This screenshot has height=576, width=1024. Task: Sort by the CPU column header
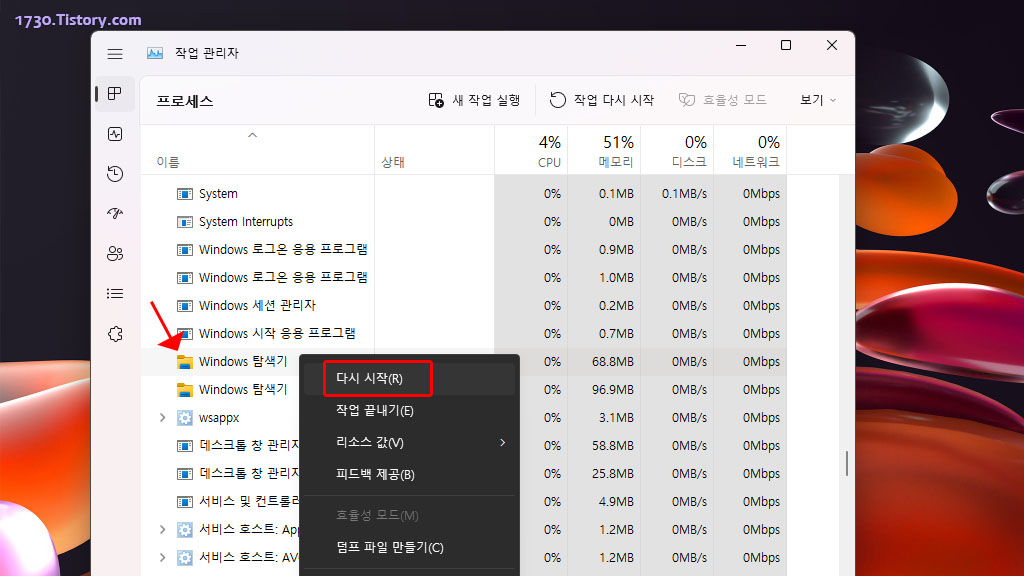coord(531,151)
